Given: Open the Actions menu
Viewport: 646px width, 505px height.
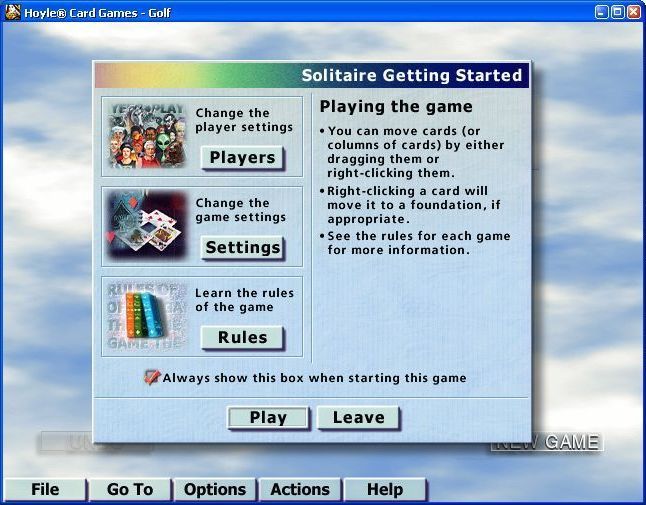Looking at the screenshot, I should (300, 490).
